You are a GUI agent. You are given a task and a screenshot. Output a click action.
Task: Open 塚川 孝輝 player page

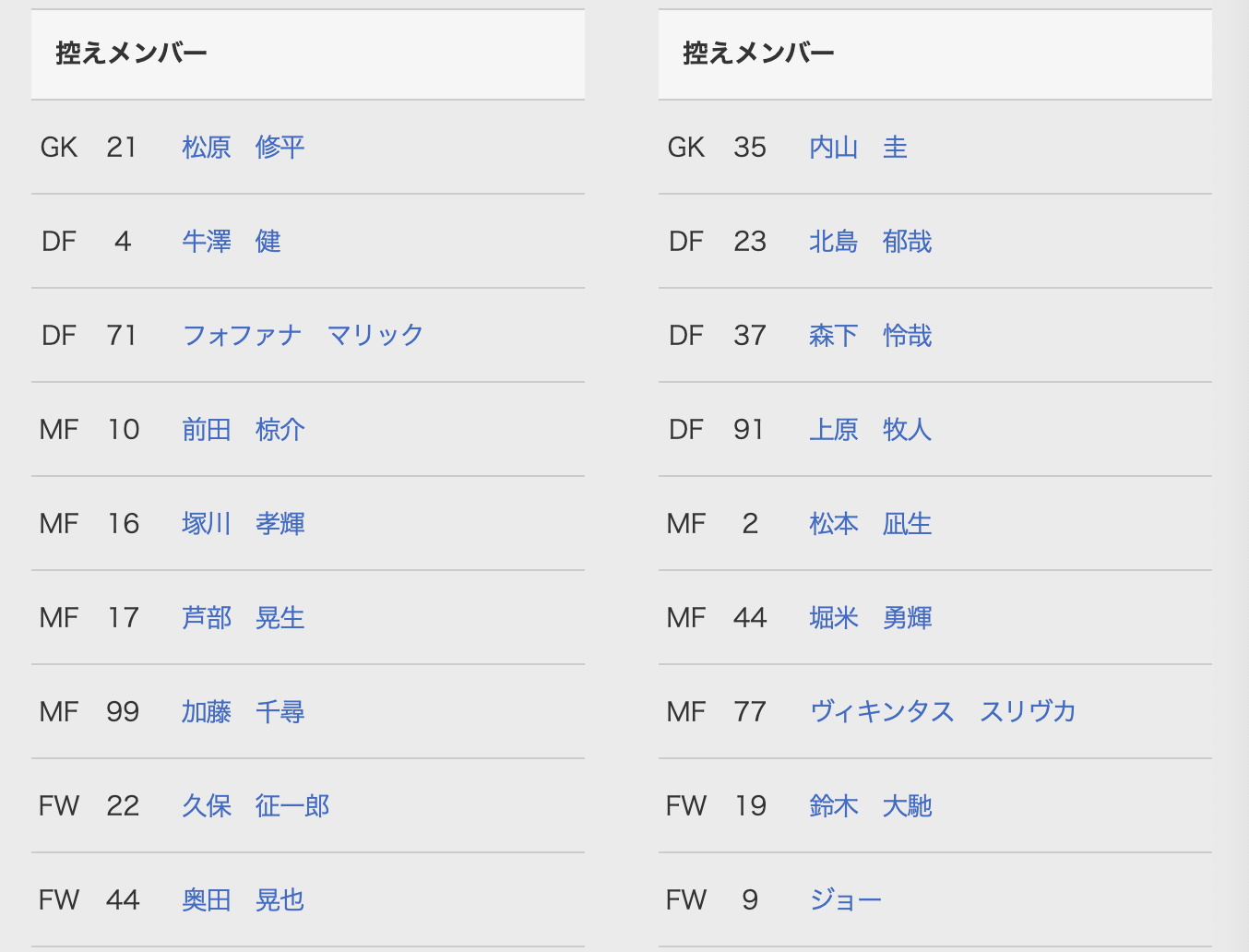pos(244,524)
